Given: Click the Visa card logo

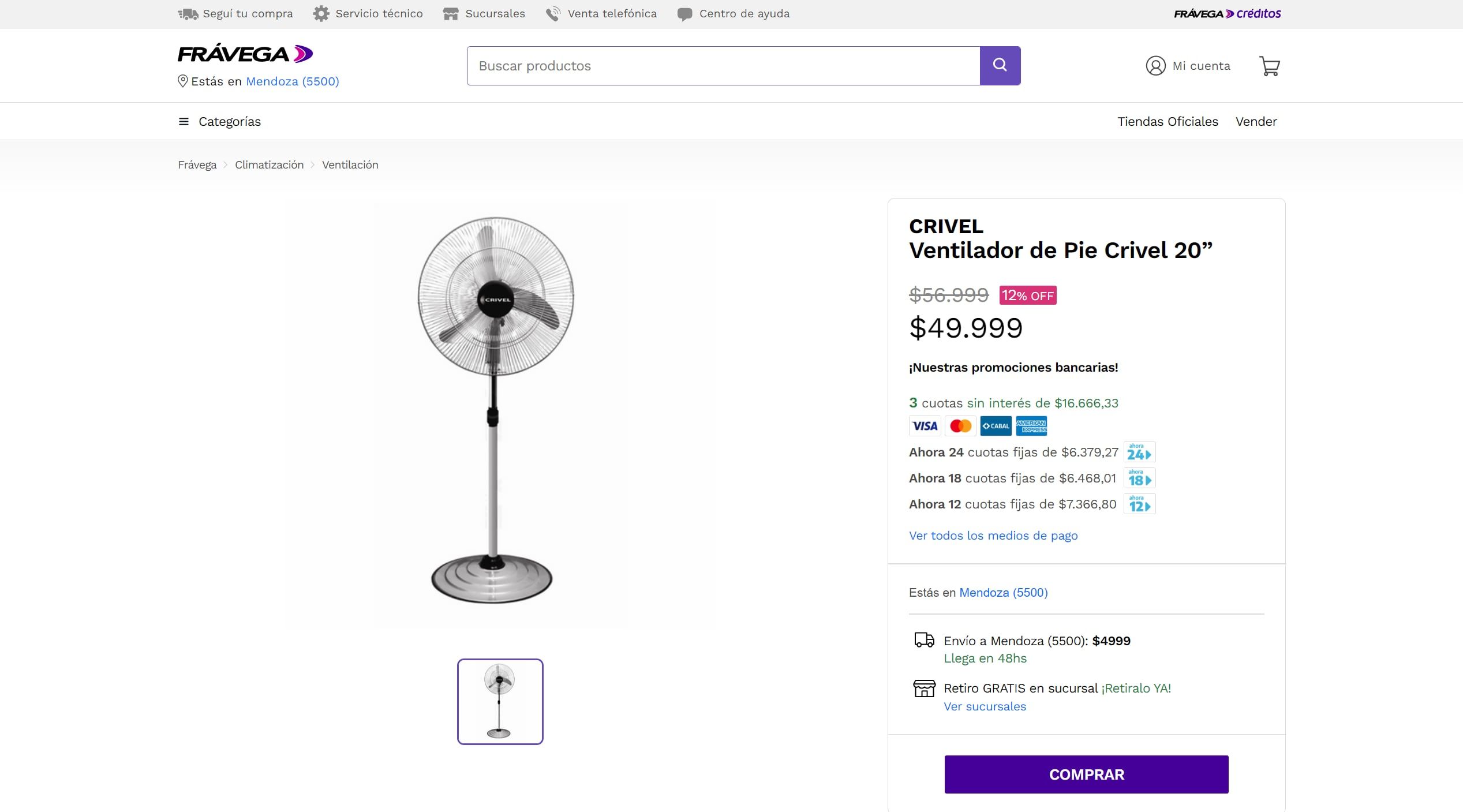Looking at the screenshot, I should coord(925,426).
